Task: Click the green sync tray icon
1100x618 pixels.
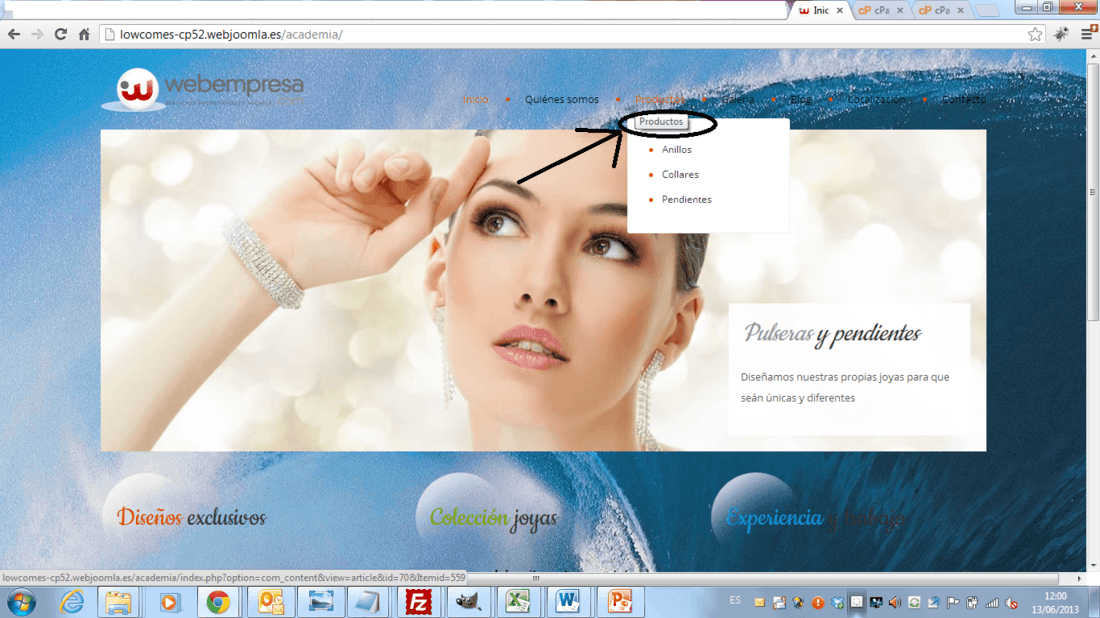Action: point(914,603)
